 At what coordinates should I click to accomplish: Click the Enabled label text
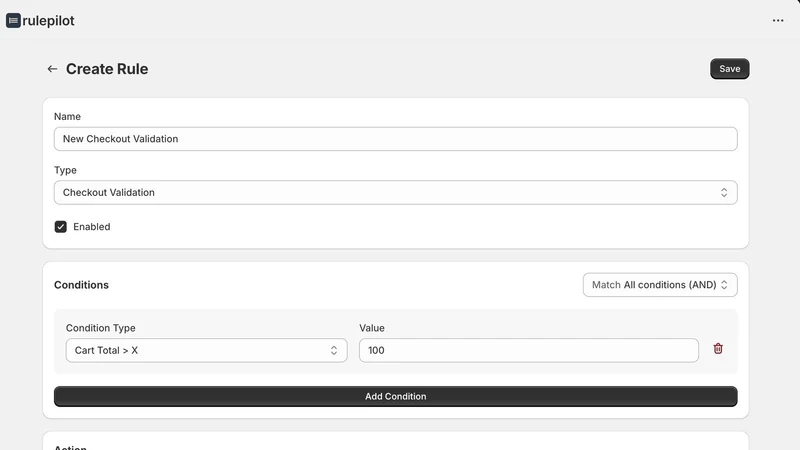(x=92, y=227)
